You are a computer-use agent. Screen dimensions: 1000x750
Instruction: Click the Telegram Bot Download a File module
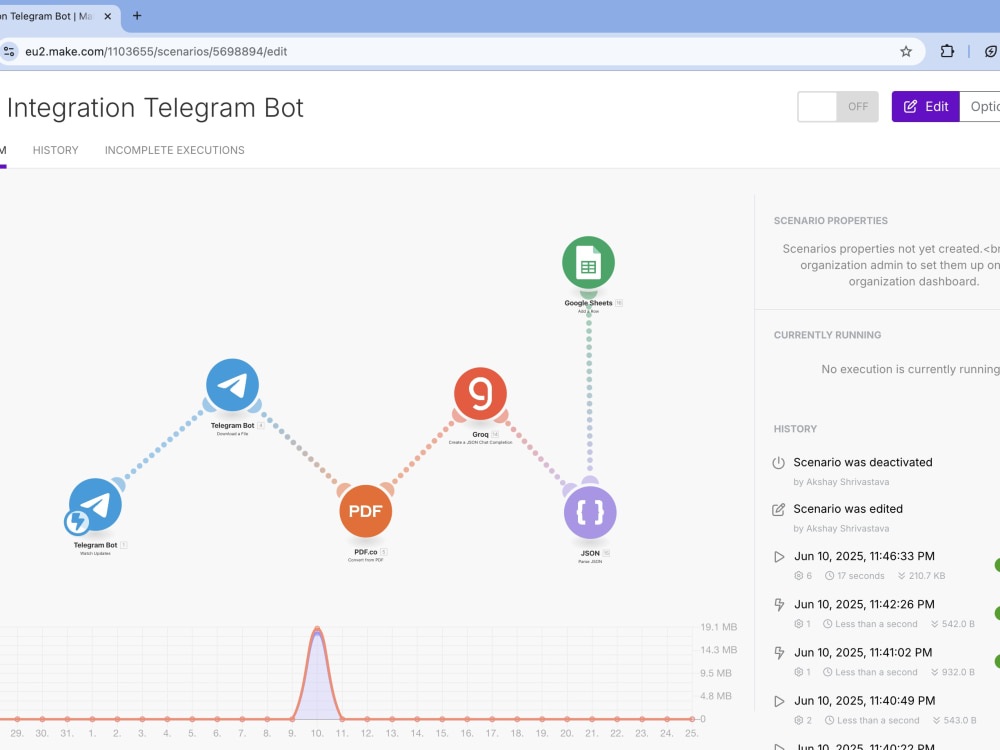point(232,385)
